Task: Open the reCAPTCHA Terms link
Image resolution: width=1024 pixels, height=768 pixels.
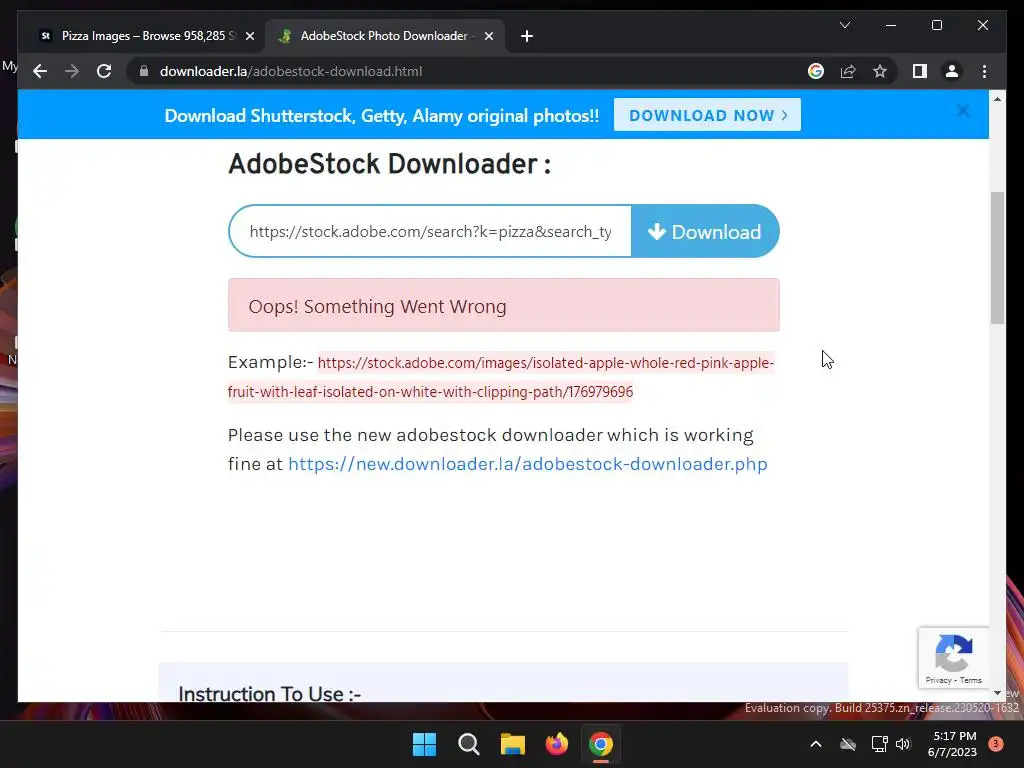Action: (970, 680)
